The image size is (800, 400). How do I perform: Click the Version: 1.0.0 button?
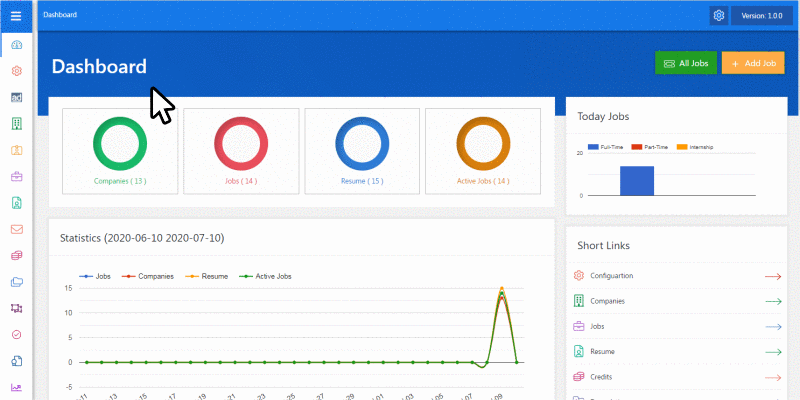click(x=762, y=16)
